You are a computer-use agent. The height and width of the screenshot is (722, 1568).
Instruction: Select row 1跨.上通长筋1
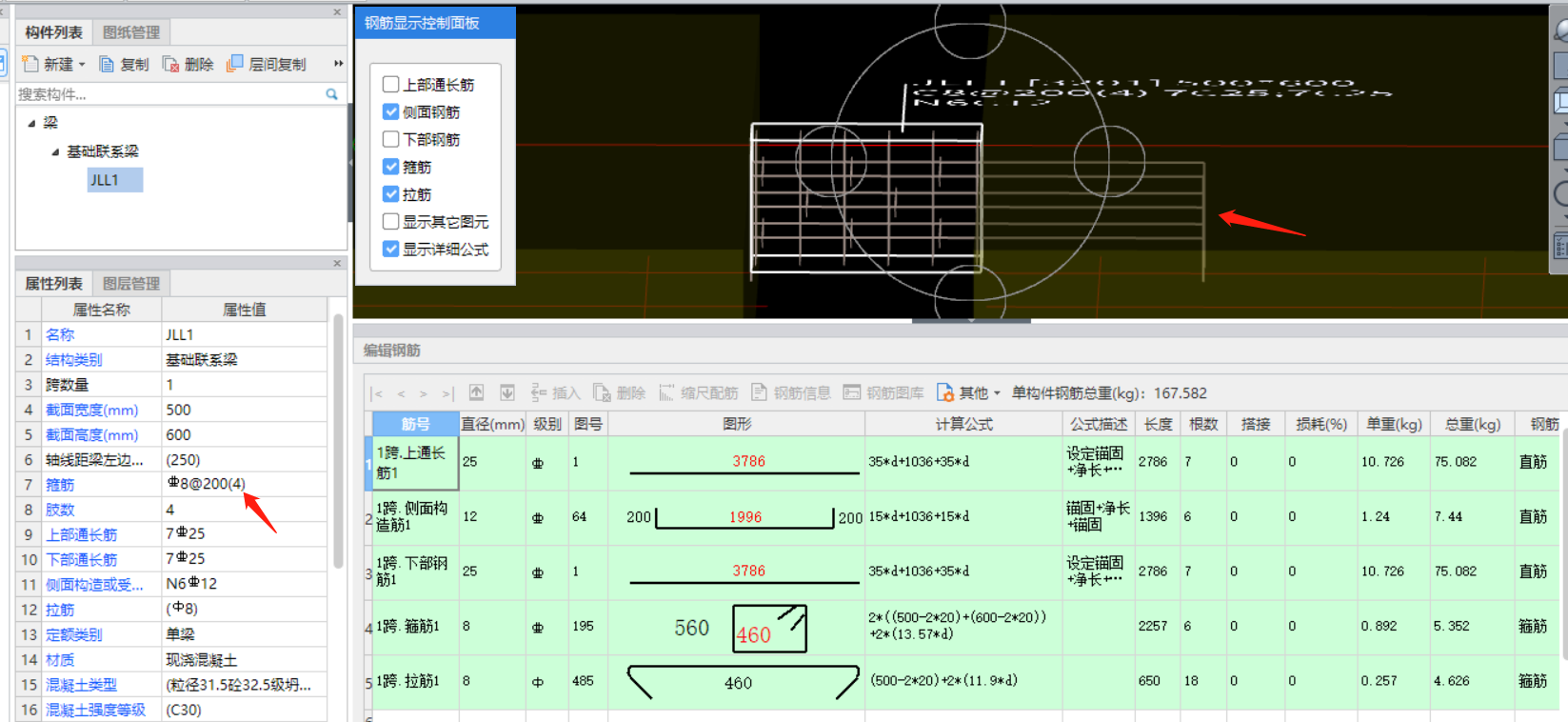click(415, 463)
